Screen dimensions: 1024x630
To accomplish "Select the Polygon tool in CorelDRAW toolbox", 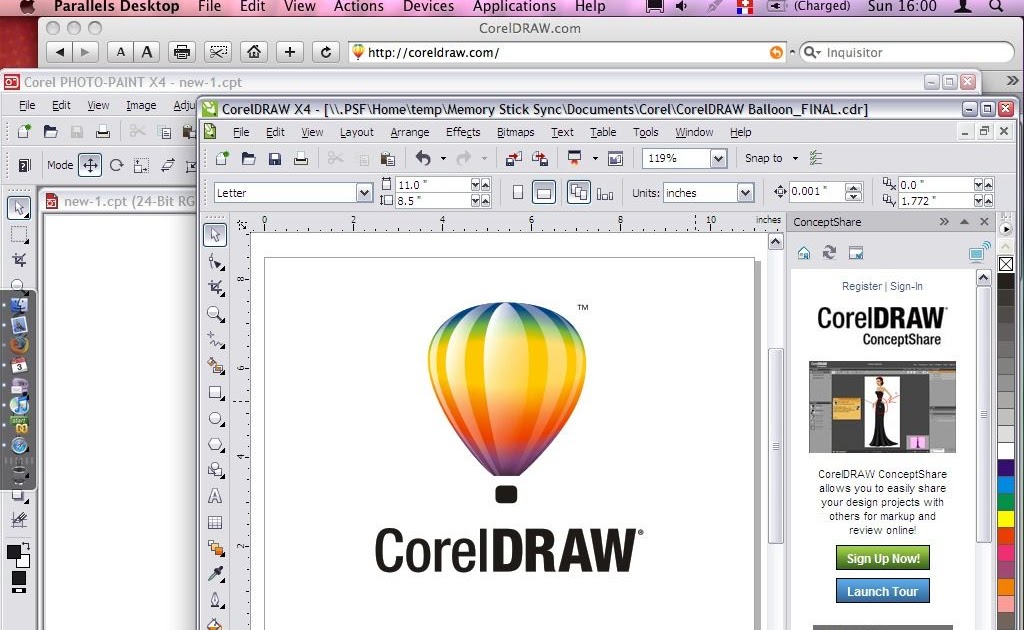I will pyautogui.click(x=215, y=445).
